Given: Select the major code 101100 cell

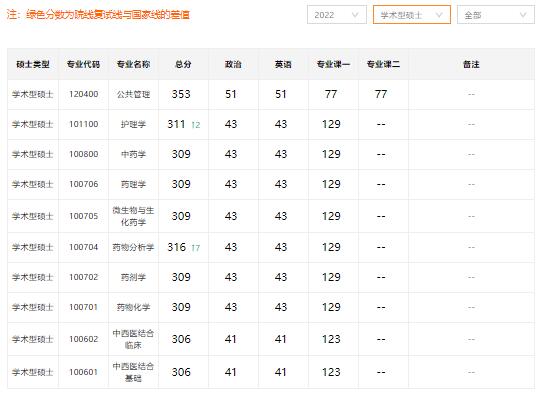Looking at the screenshot, I should click(x=83, y=124).
